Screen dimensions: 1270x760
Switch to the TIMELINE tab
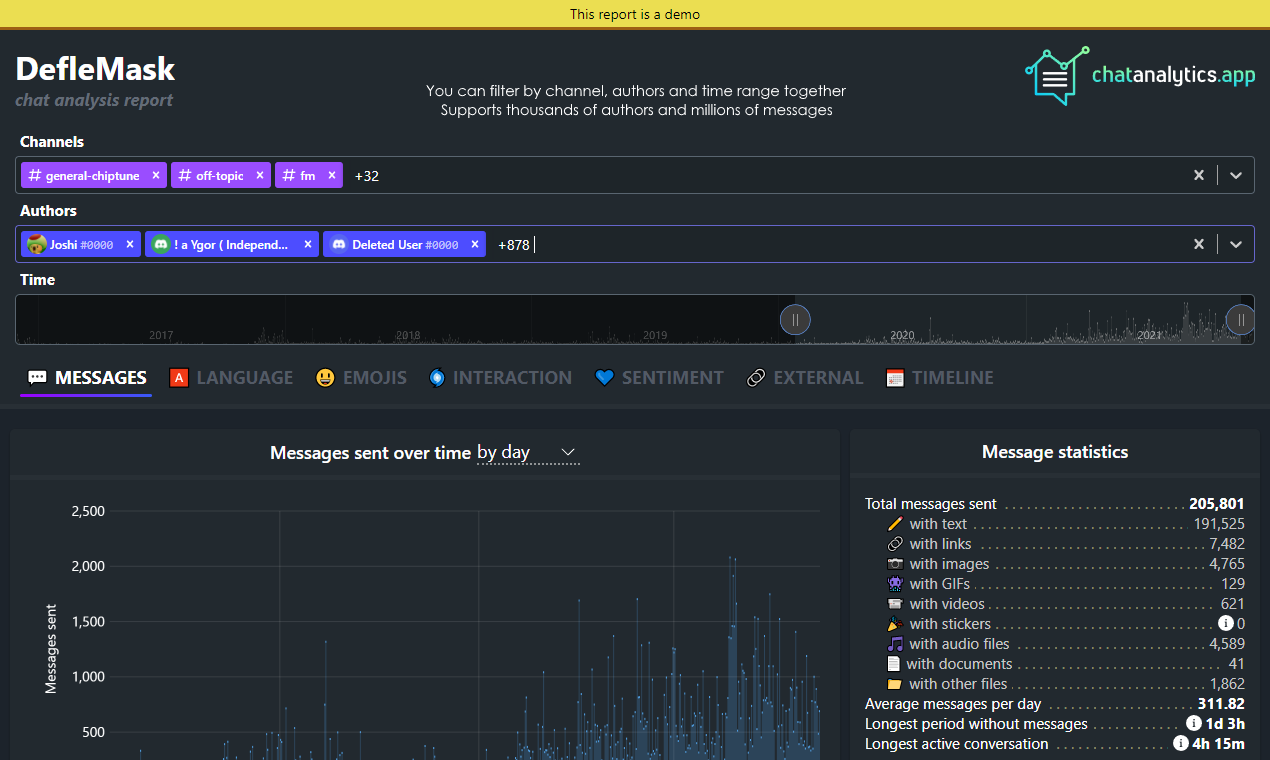click(939, 377)
